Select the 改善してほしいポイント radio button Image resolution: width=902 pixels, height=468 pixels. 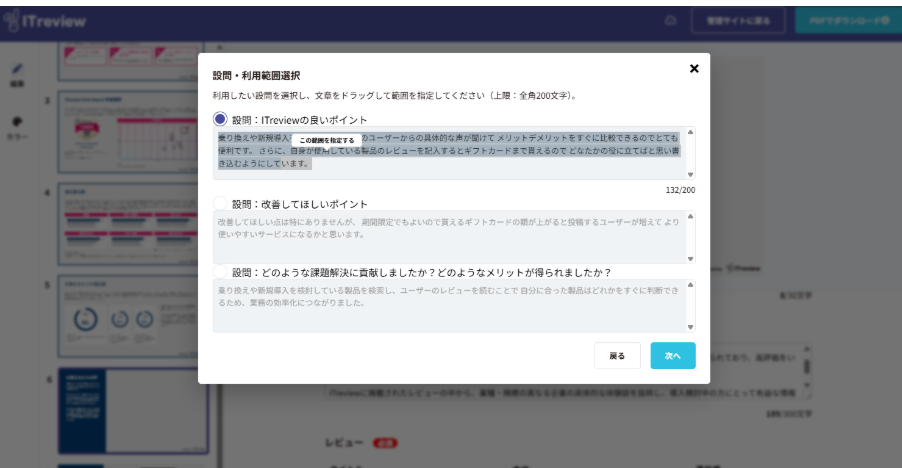[x=220, y=203]
